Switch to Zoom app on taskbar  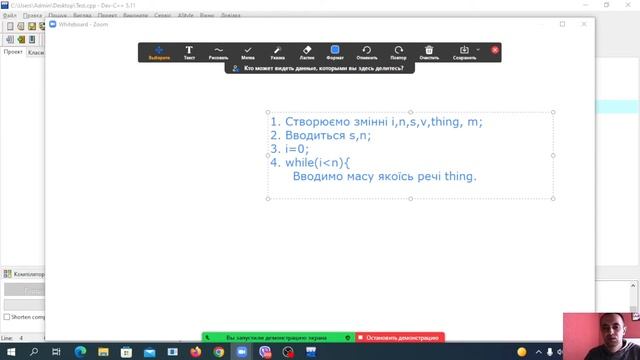[x=242, y=352]
